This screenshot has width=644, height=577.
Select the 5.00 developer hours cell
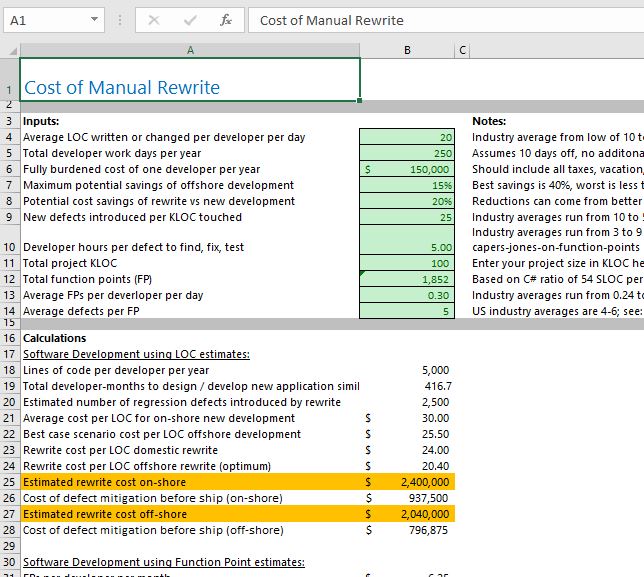pyautogui.click(x=407, y=240)
